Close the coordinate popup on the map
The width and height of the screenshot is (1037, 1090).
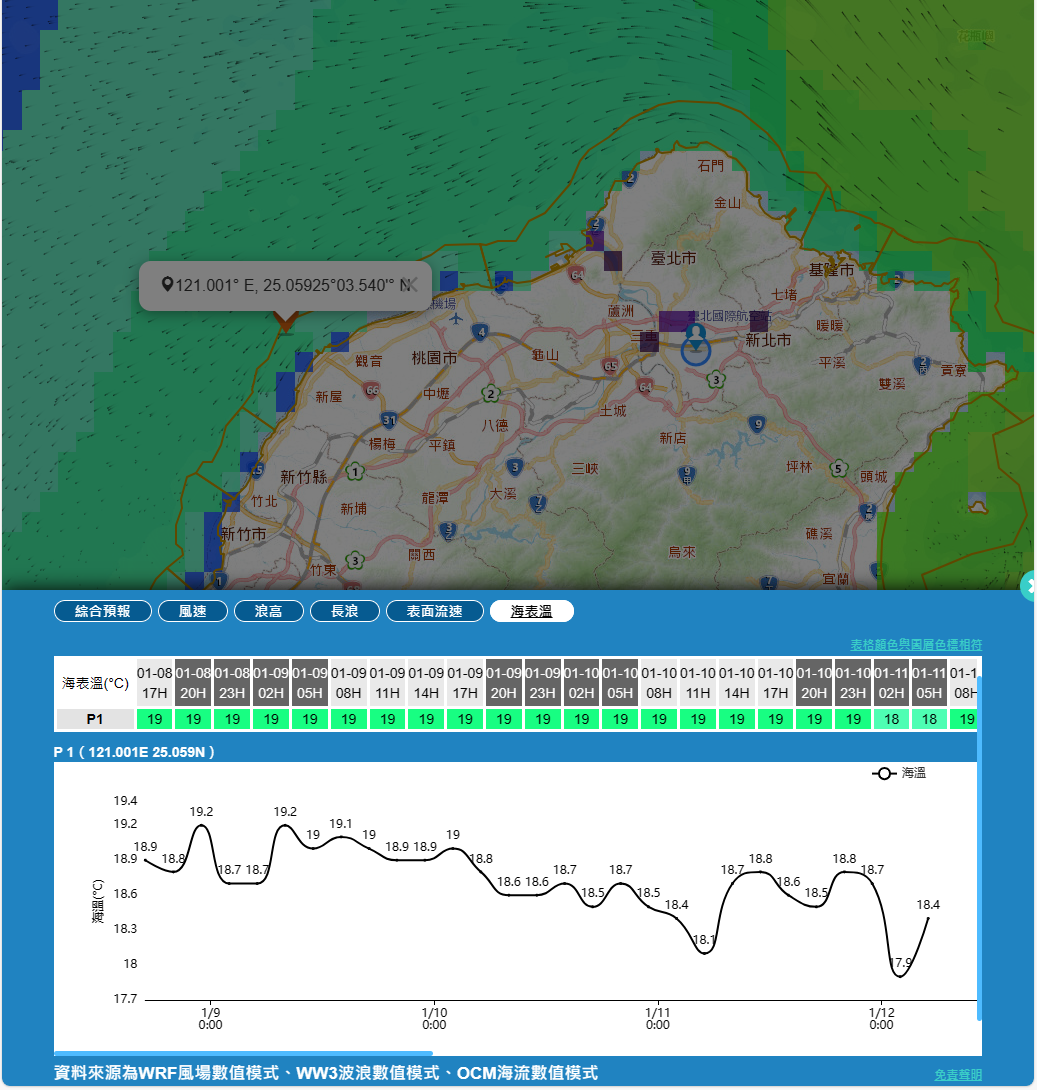[x=408, y=286]
